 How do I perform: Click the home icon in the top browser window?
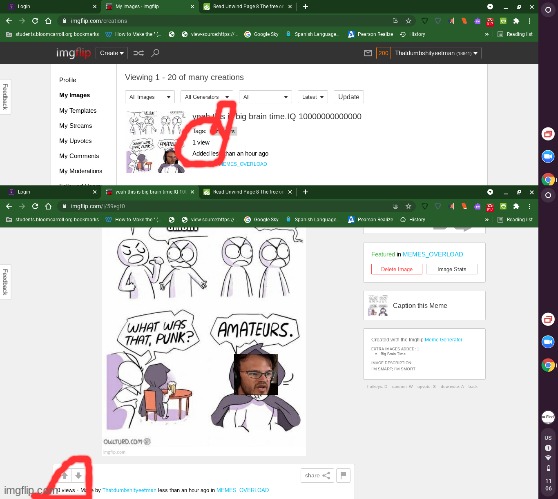[x=48, y=21]
